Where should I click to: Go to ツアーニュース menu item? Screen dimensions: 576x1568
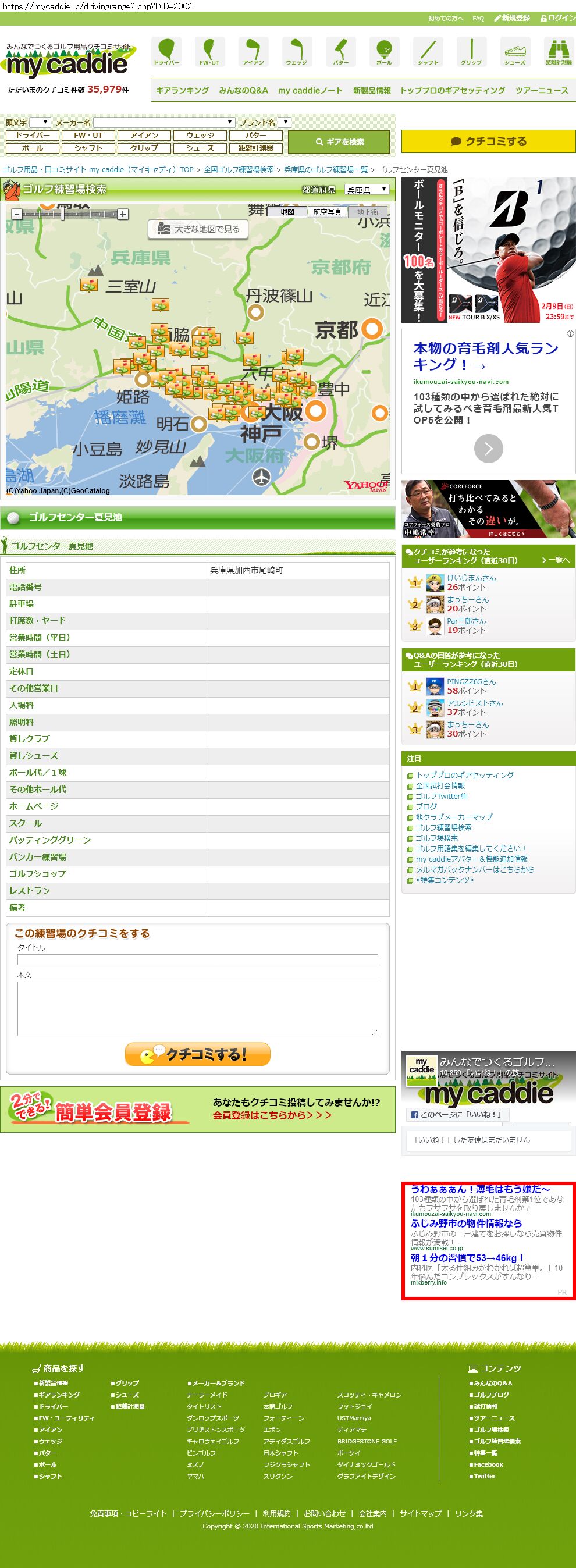(541, 90)
